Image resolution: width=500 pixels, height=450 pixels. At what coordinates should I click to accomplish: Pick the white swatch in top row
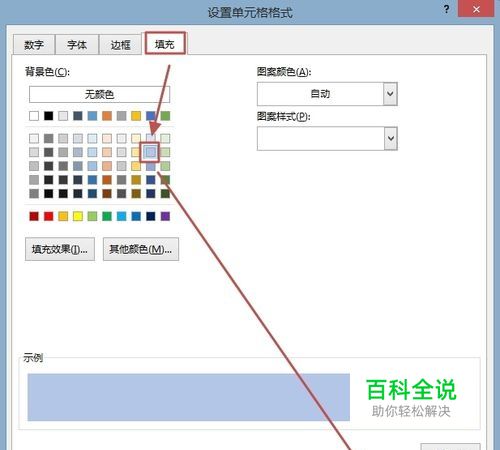click(34, 116)
